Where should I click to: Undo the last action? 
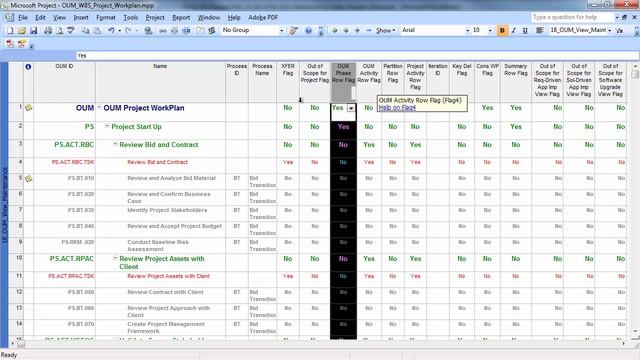[x=111, y=31]
